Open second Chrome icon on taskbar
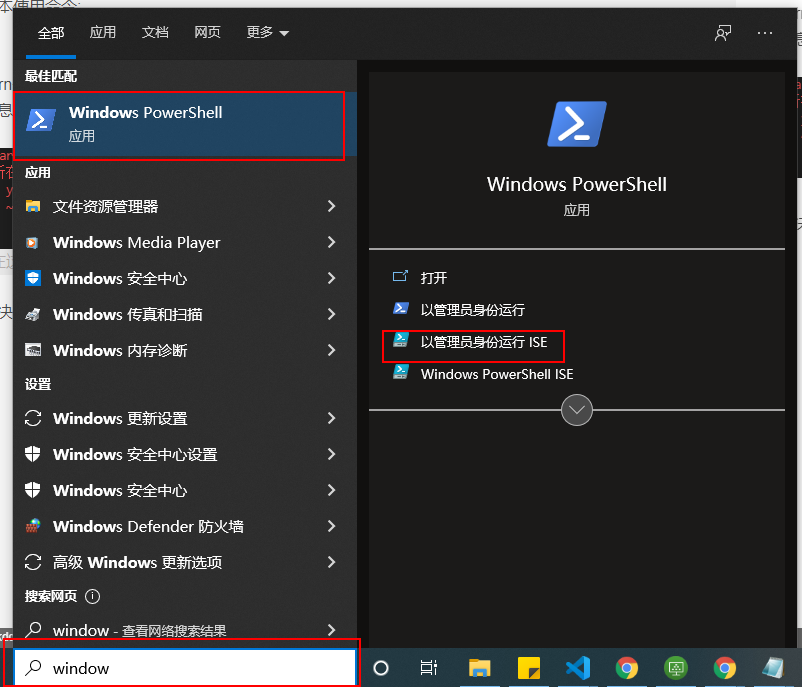 pyautogui.click(x=725, y=668)
